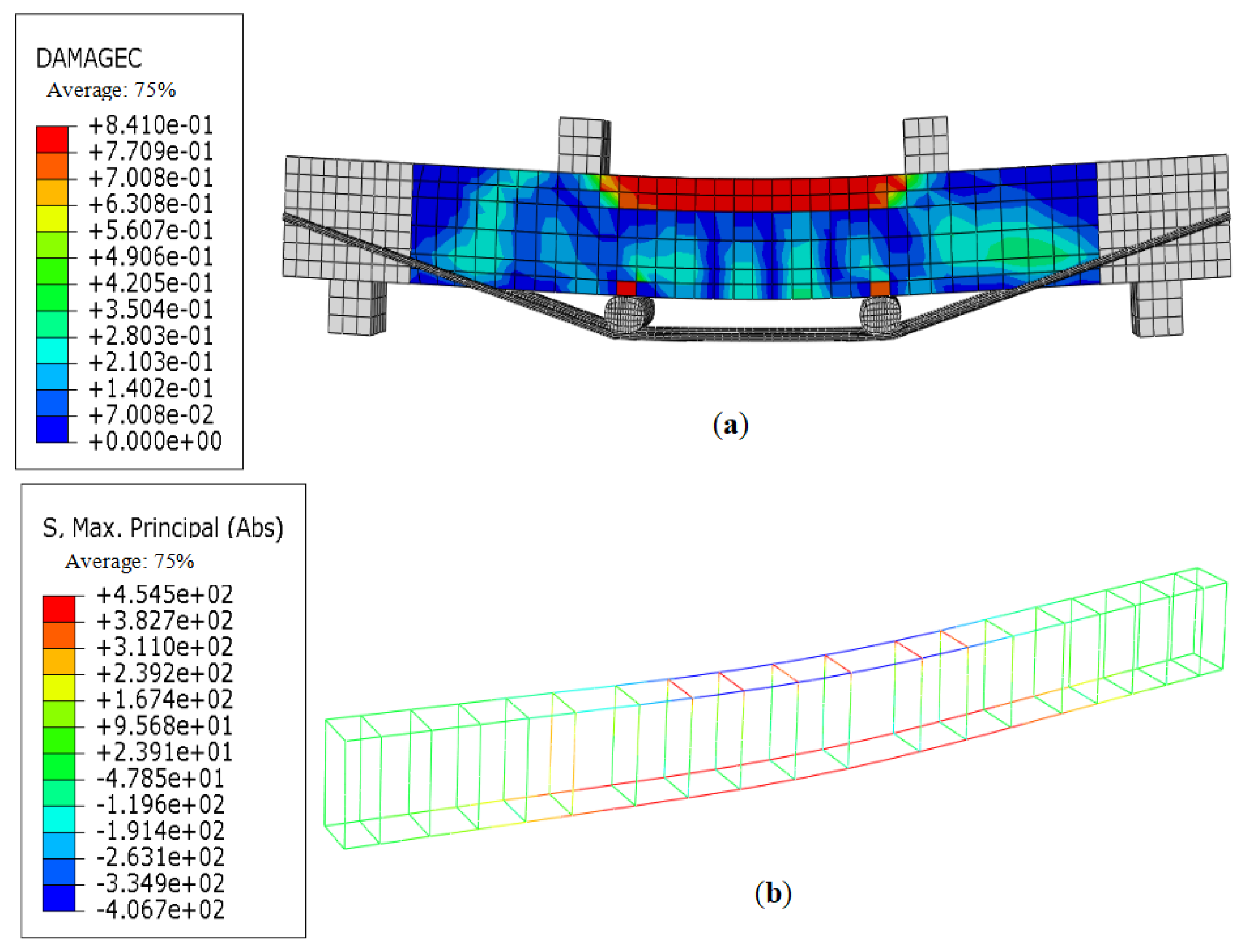Click the yellow swatch in DAMAGEC legend
The height and width of the screenshot is (952, 1239).
(51, 218)
